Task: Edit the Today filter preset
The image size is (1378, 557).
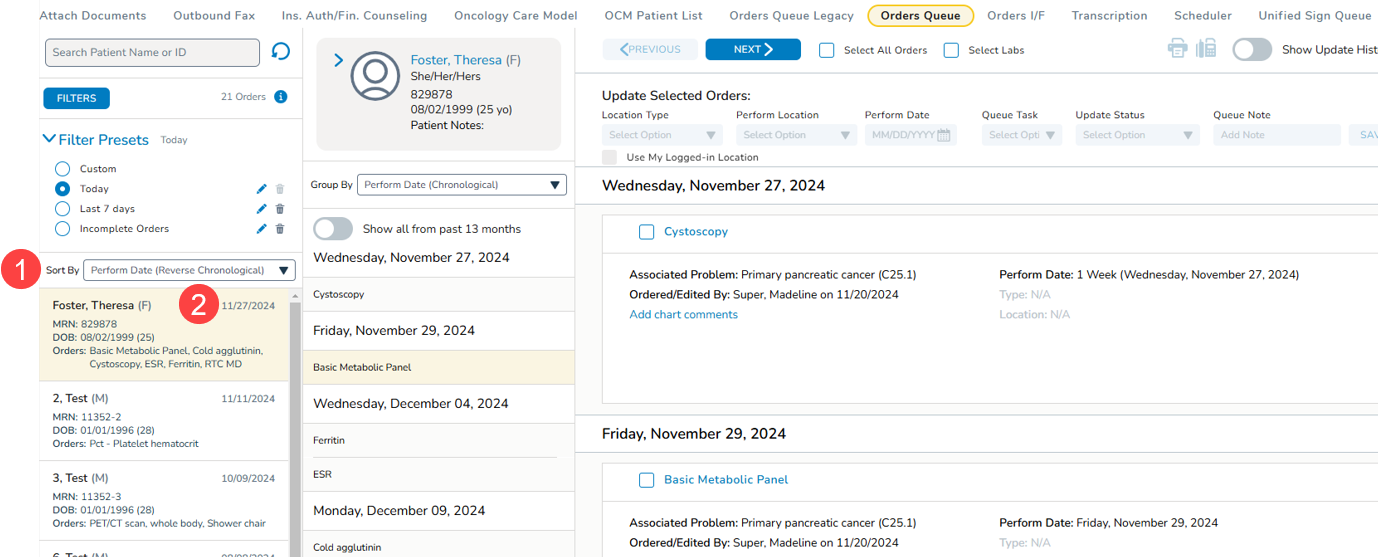Action: click(x=262, y=189)
